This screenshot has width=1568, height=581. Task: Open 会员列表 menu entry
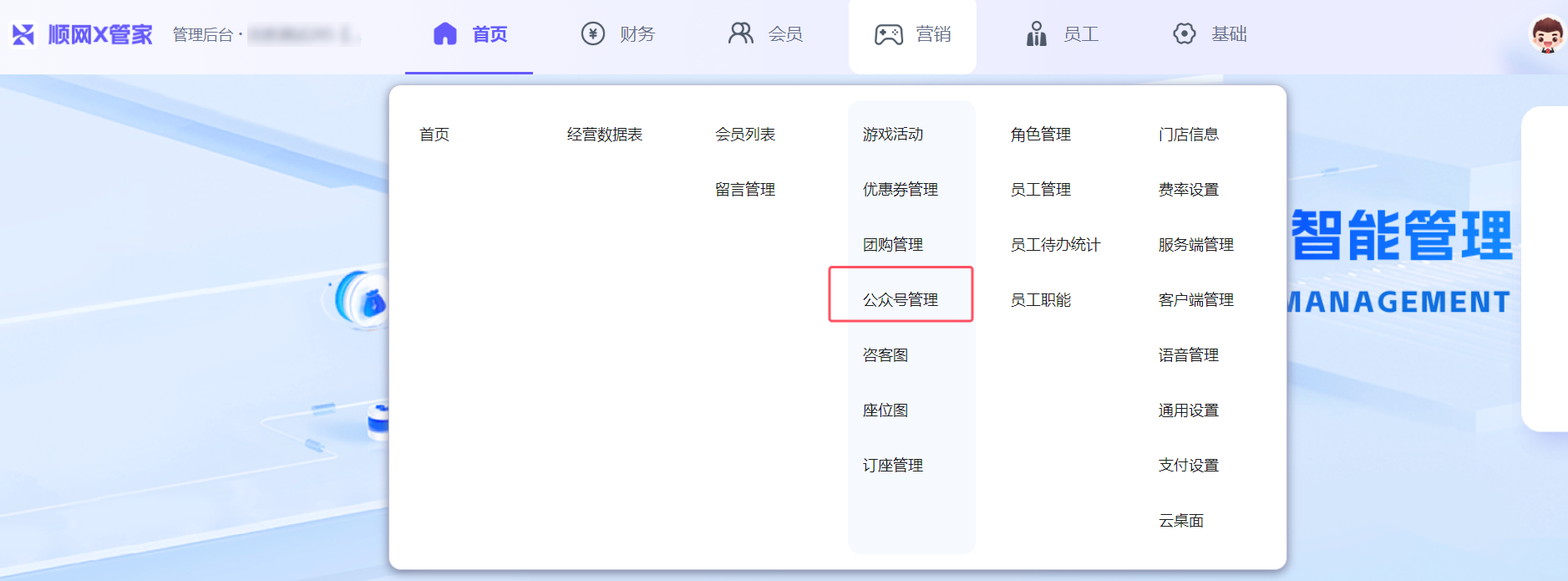744,135
